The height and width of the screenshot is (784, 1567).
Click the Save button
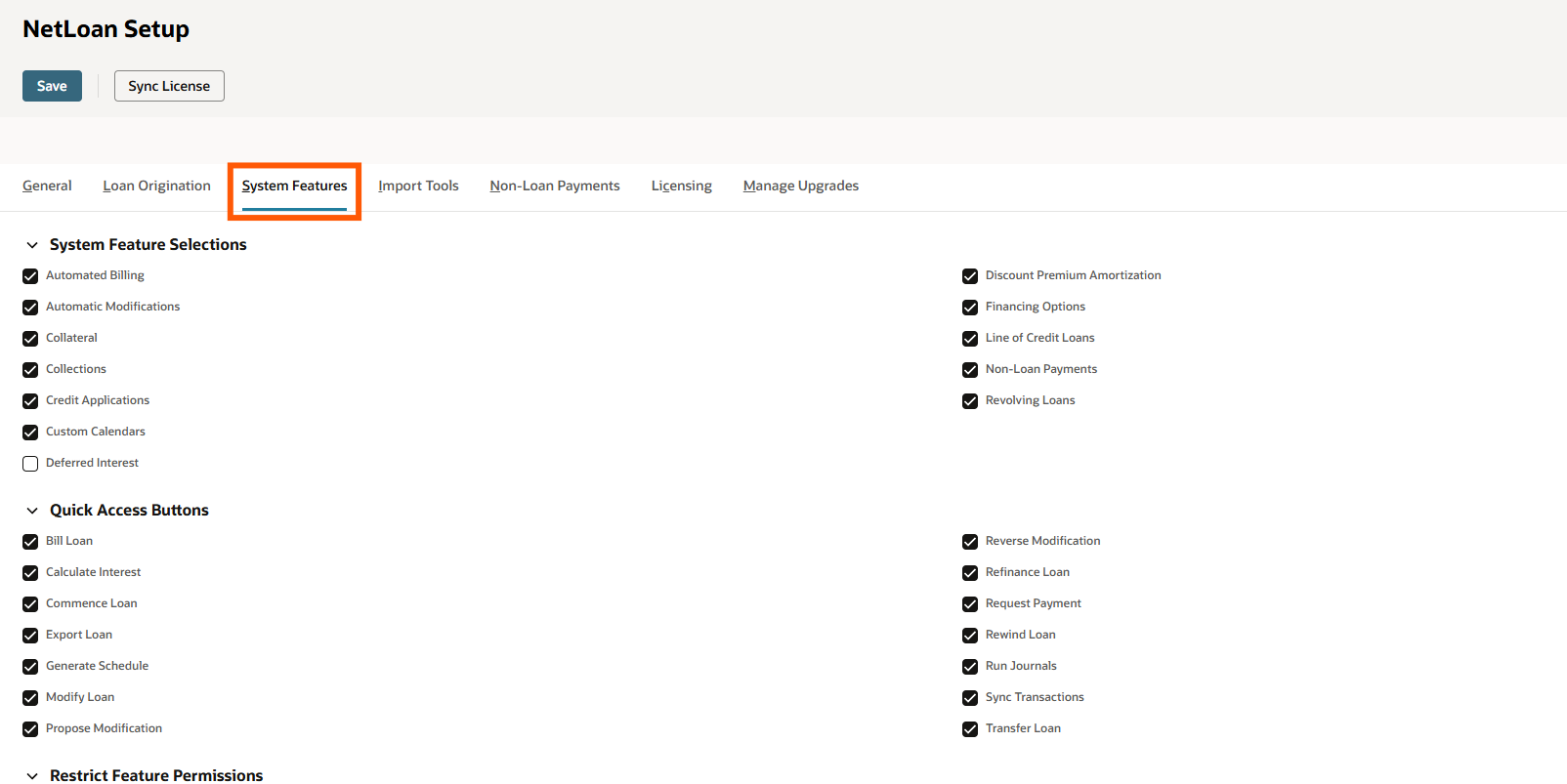(52, 86)
